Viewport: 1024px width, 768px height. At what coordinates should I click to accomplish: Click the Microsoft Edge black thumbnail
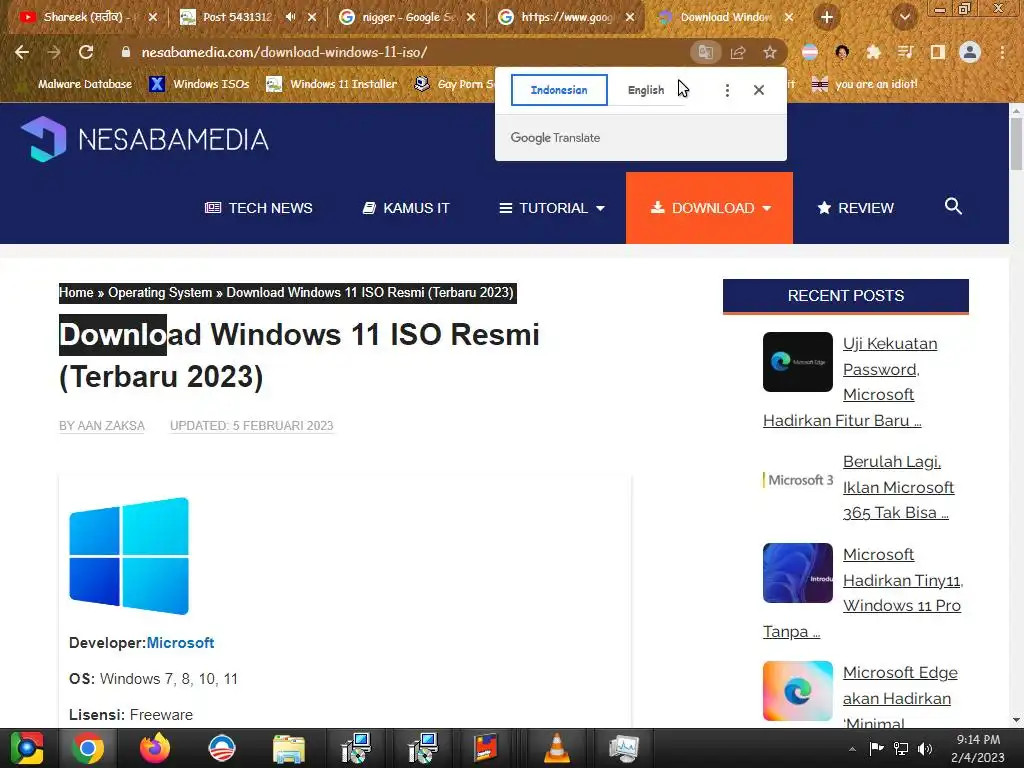coord(797,362)
